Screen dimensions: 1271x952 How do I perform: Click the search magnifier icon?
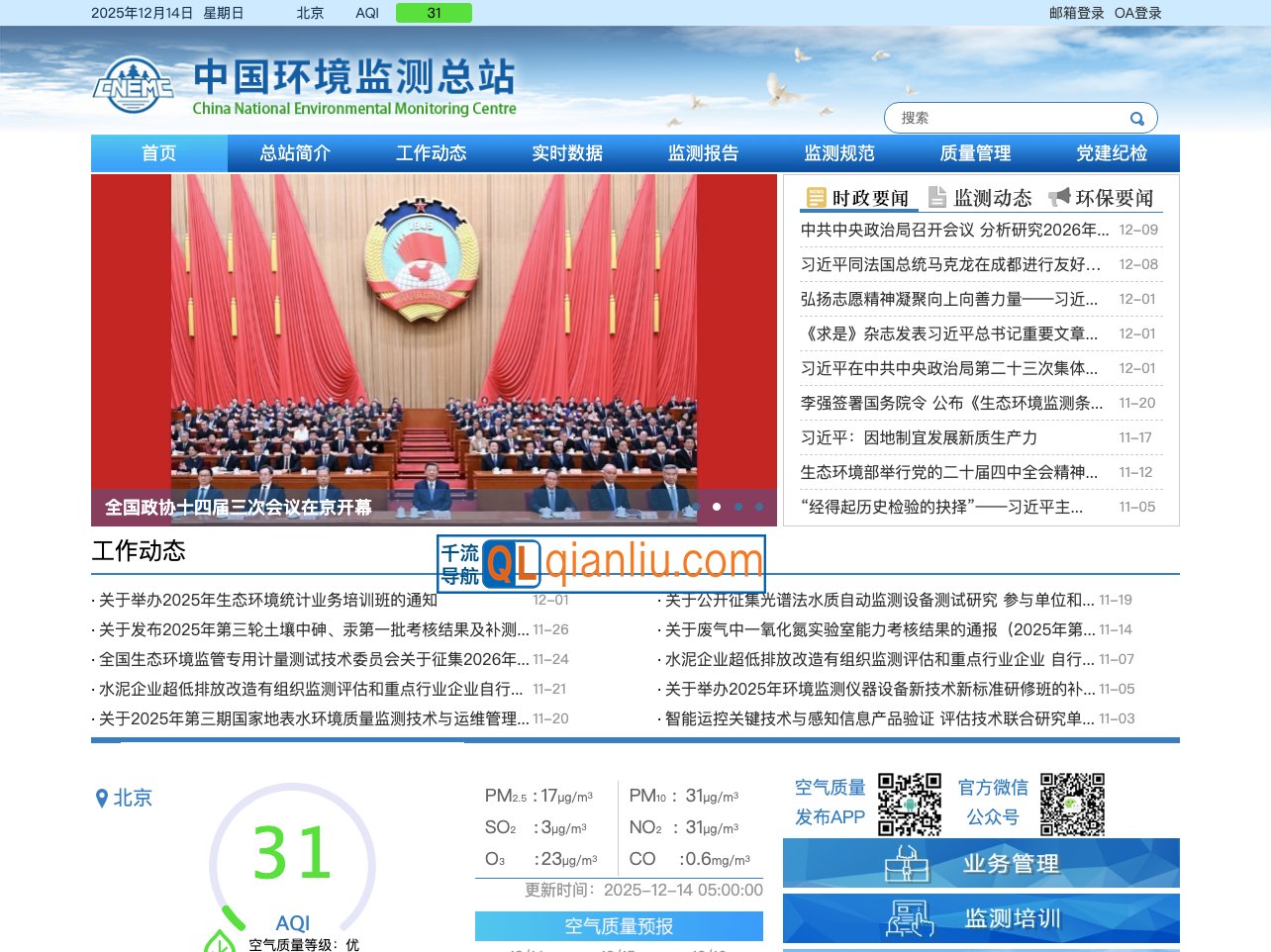(x=1136, y=117)
